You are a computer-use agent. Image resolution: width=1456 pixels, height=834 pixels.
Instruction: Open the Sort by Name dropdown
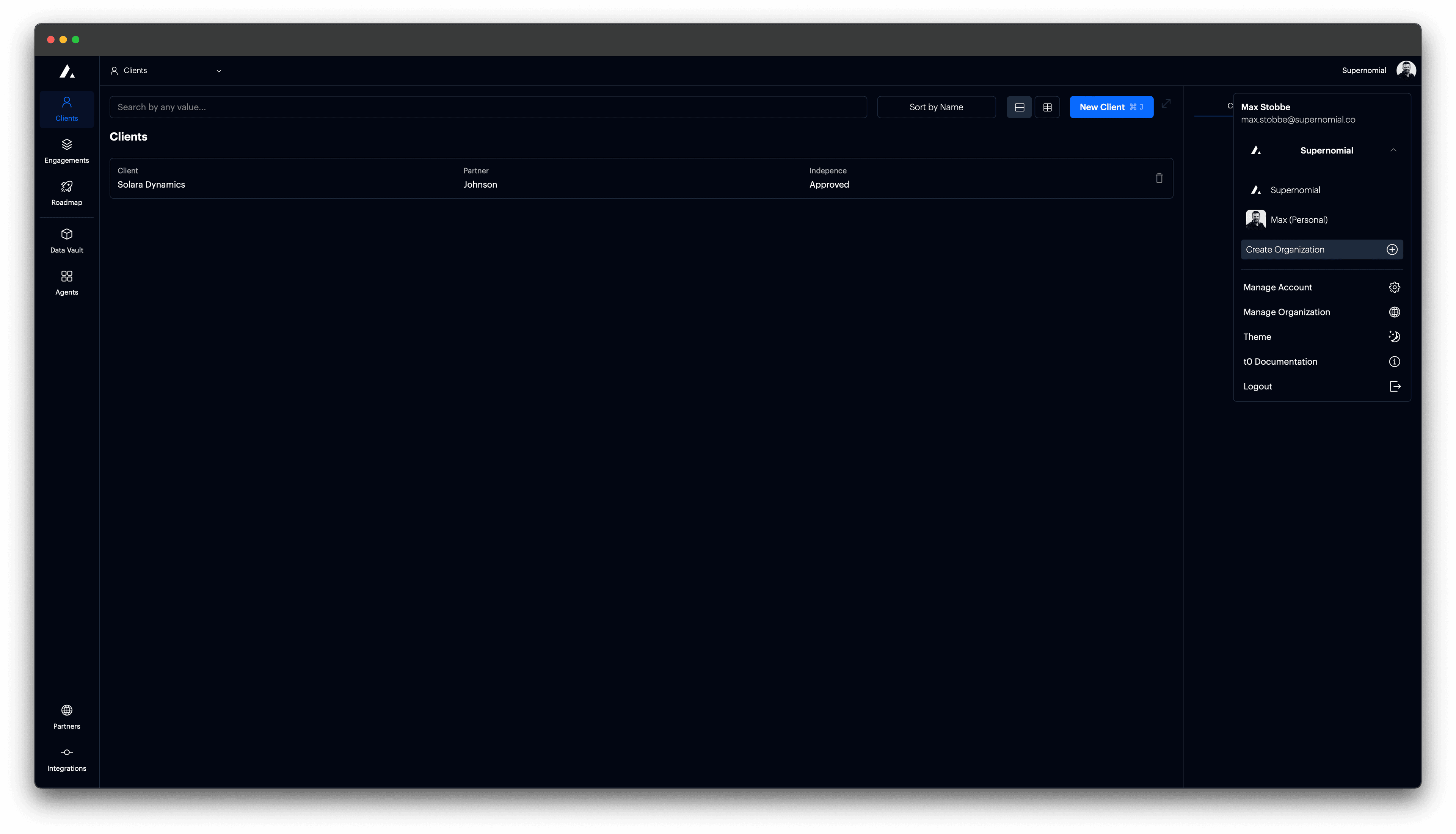[936, 107]
